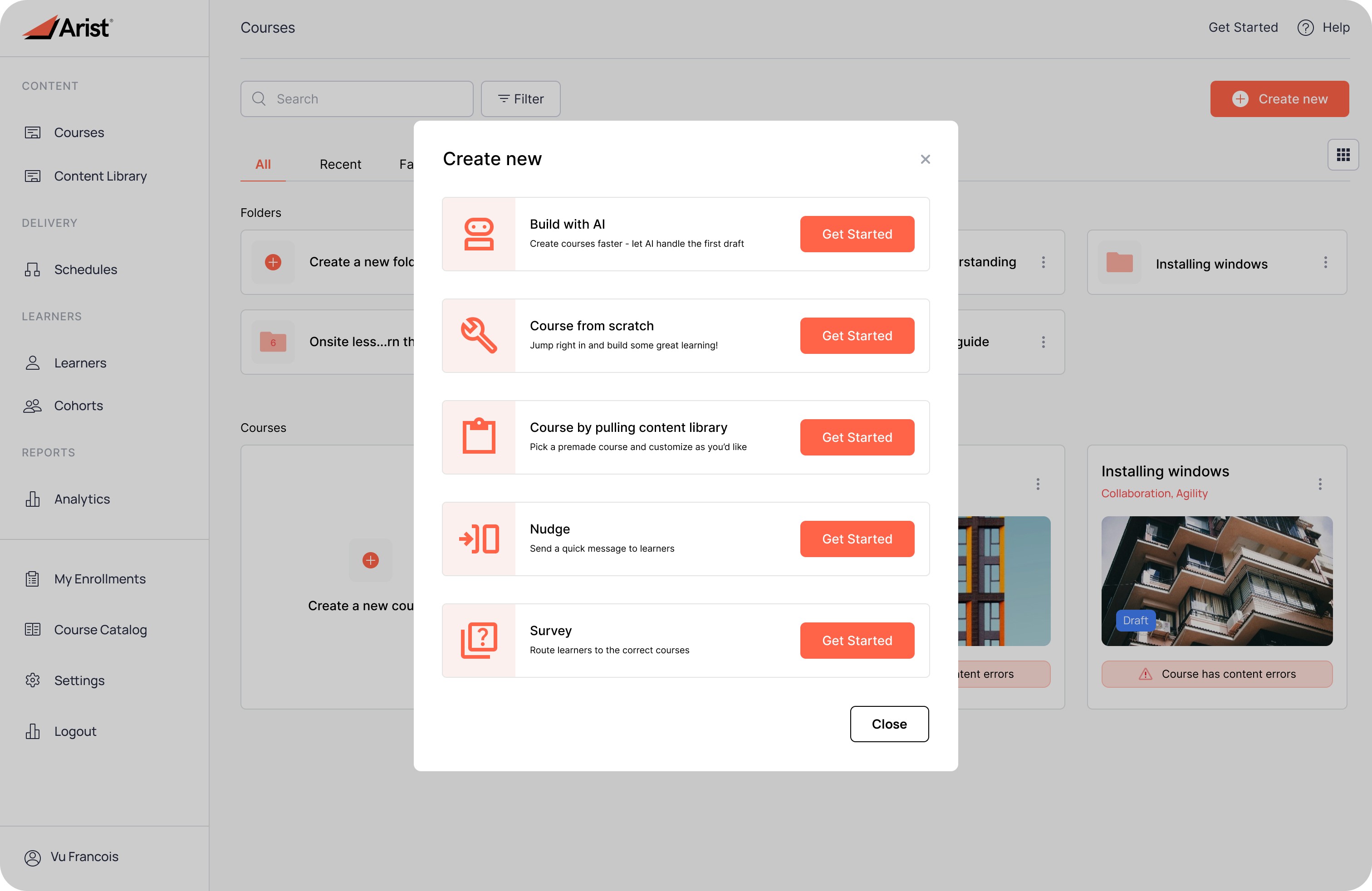Open Analytics in the sidebar
The image size is (1372, 891).
(82, 499)
